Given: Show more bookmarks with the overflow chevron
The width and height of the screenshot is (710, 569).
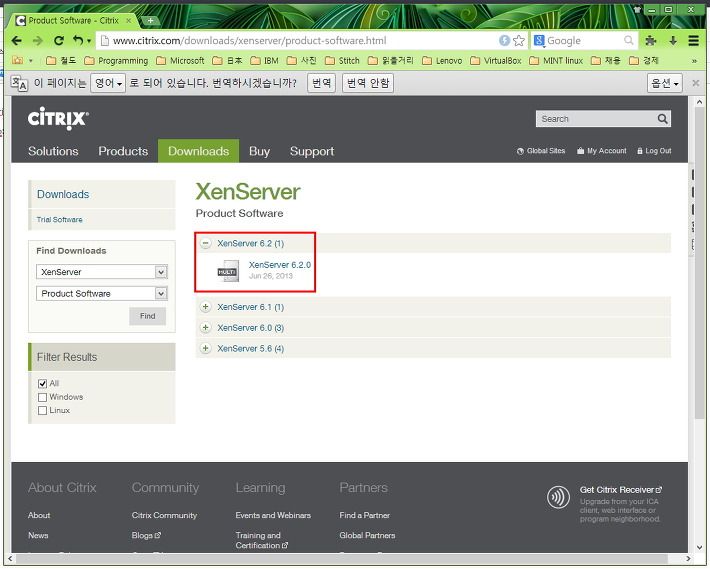Looking at the screenshot, I should (694, 61).
